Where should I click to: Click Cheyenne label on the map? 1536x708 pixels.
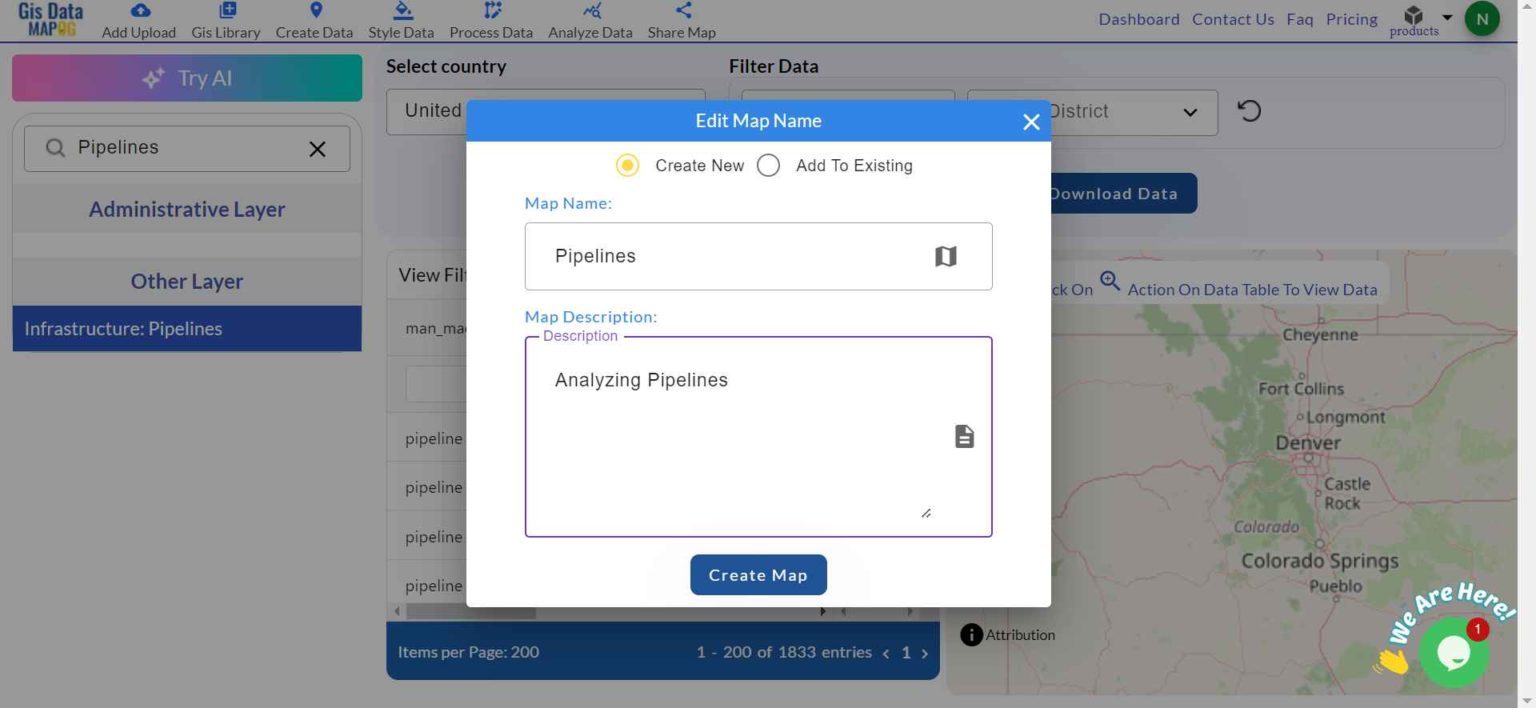tap(1320, 335)
